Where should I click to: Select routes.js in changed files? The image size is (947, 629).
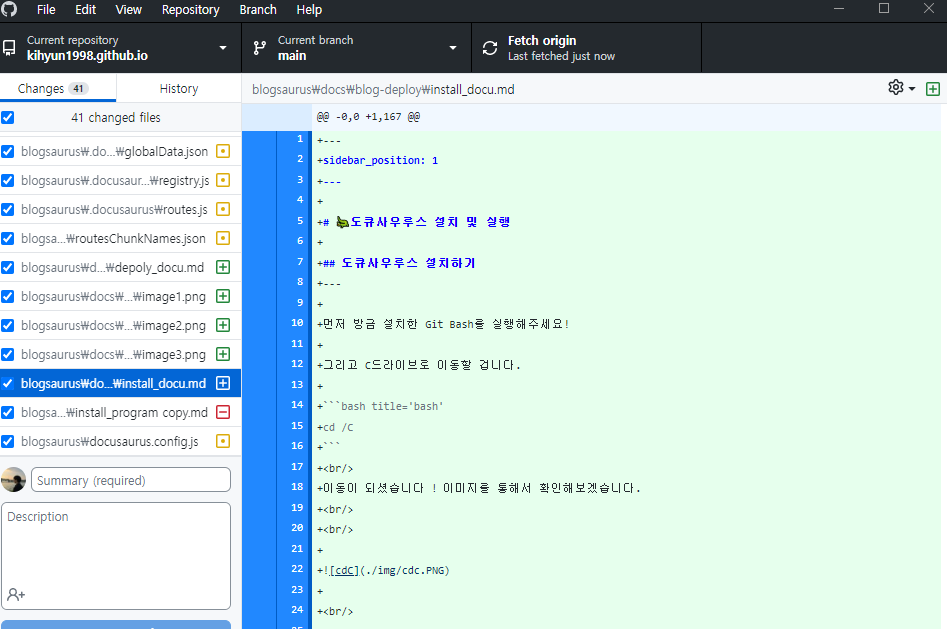click(120, 209)
